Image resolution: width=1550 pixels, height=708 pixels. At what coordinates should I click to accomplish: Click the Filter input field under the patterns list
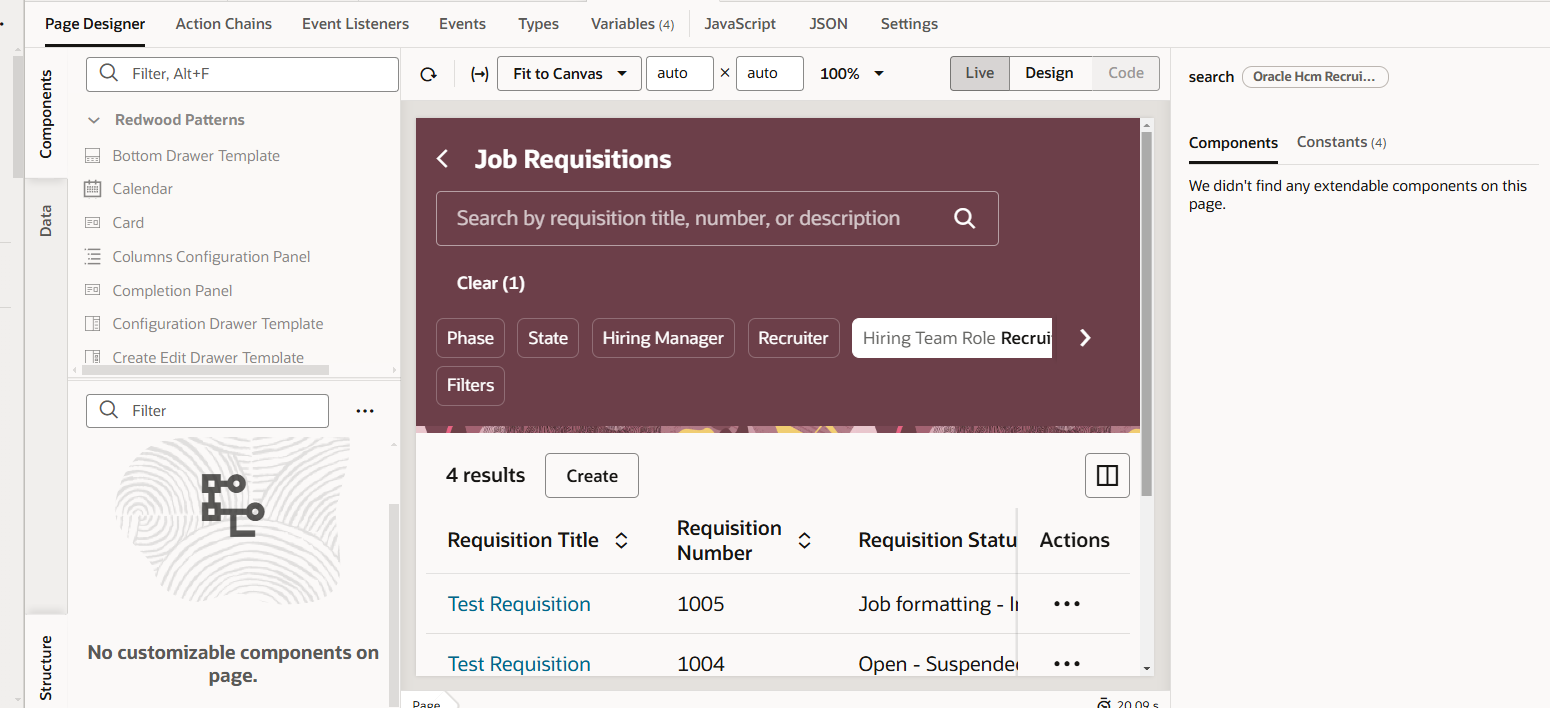tap(207, 410)
